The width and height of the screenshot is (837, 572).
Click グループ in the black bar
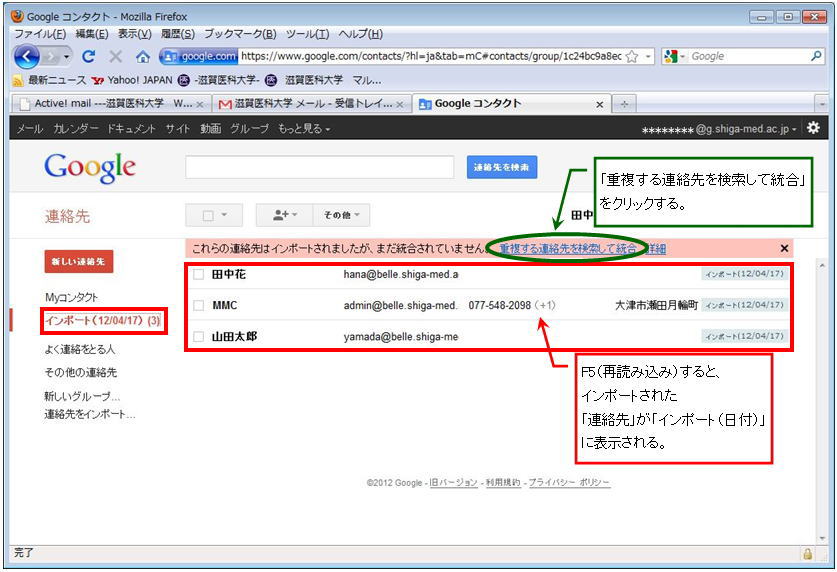click(x=249, y=129)
